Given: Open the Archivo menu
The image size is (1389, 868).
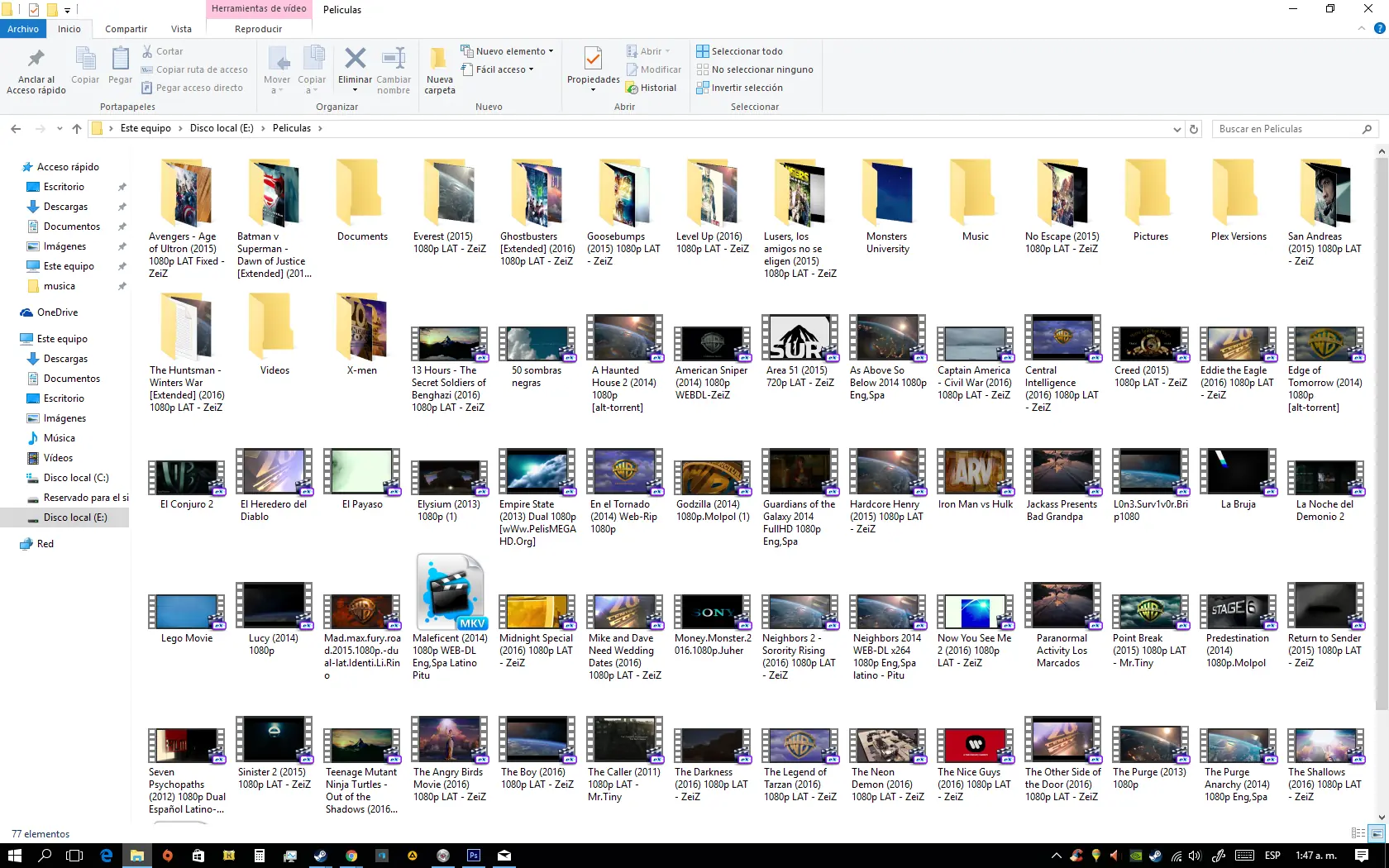Looking at the screenshot, I should 23,29.
